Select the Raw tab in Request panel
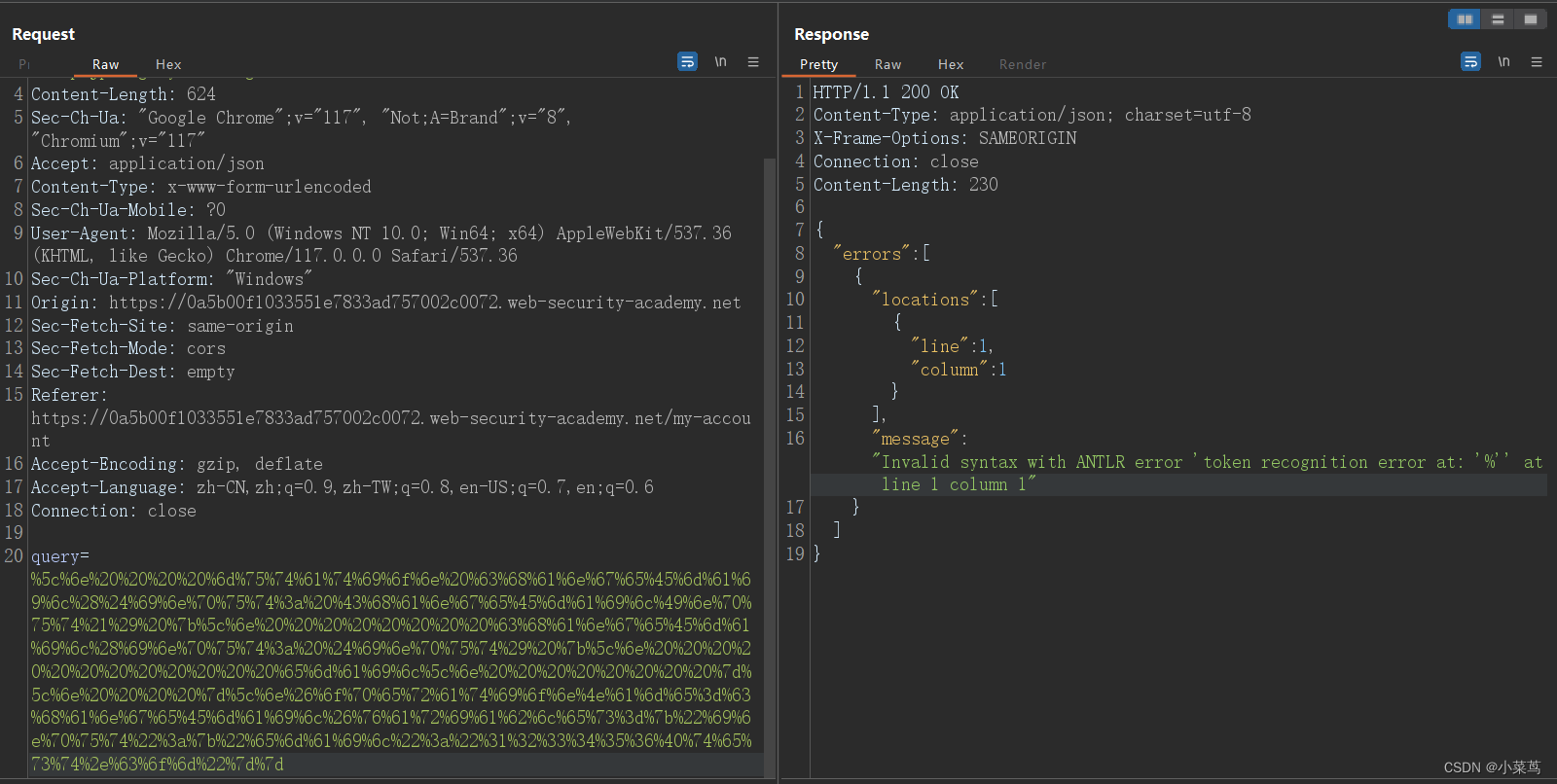Viewport: 1557px width, 784px height. pos(106,64)
